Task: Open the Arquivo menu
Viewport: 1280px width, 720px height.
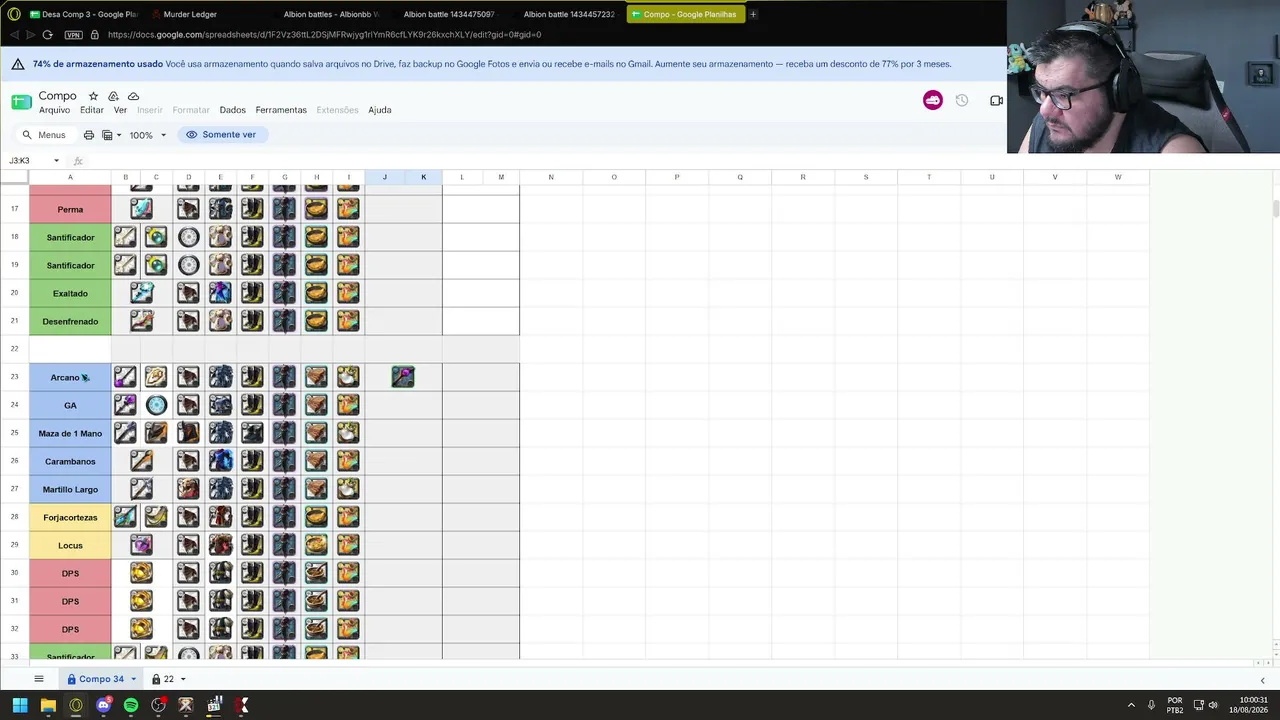Action: click(x=55, y=110)
